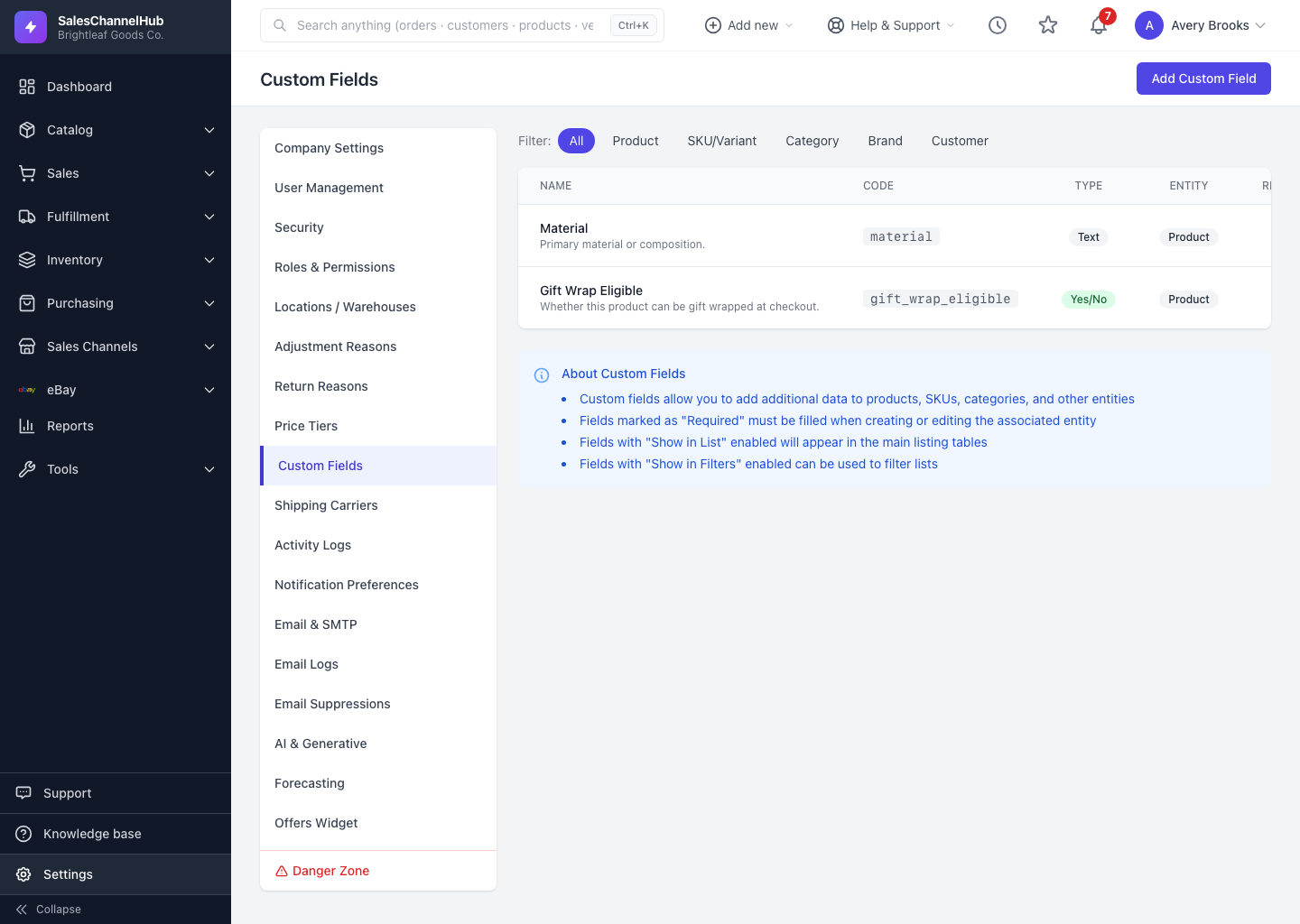
Task: Open Activity Logs page
Action: pyautogui.click(x=378, y=545)
